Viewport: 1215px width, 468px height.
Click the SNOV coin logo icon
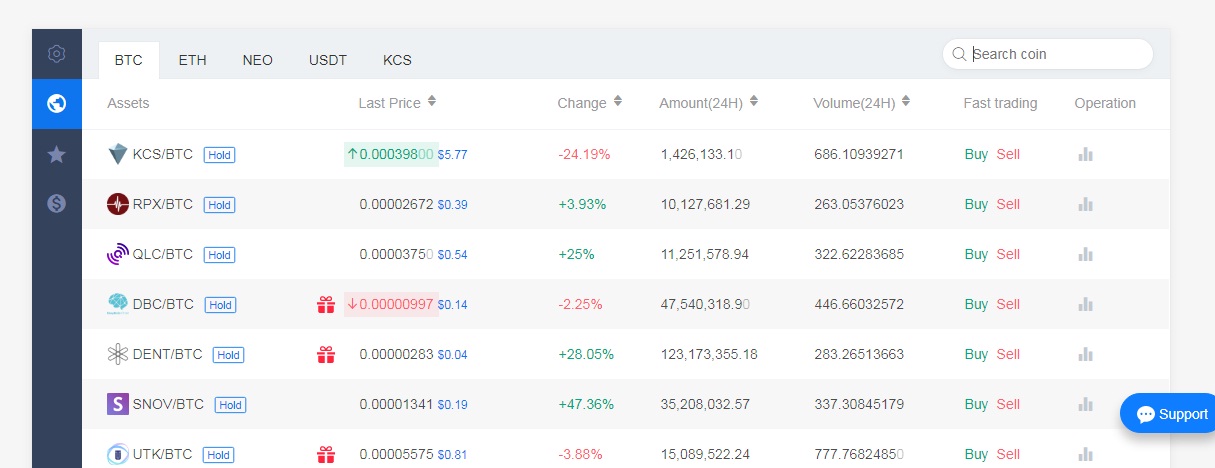point(118,404)
